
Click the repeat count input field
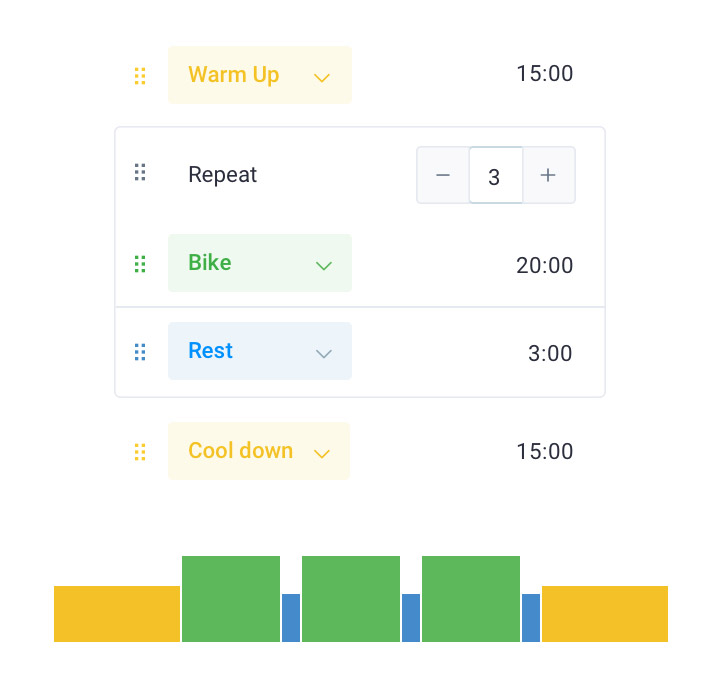(x=495, y=176)
